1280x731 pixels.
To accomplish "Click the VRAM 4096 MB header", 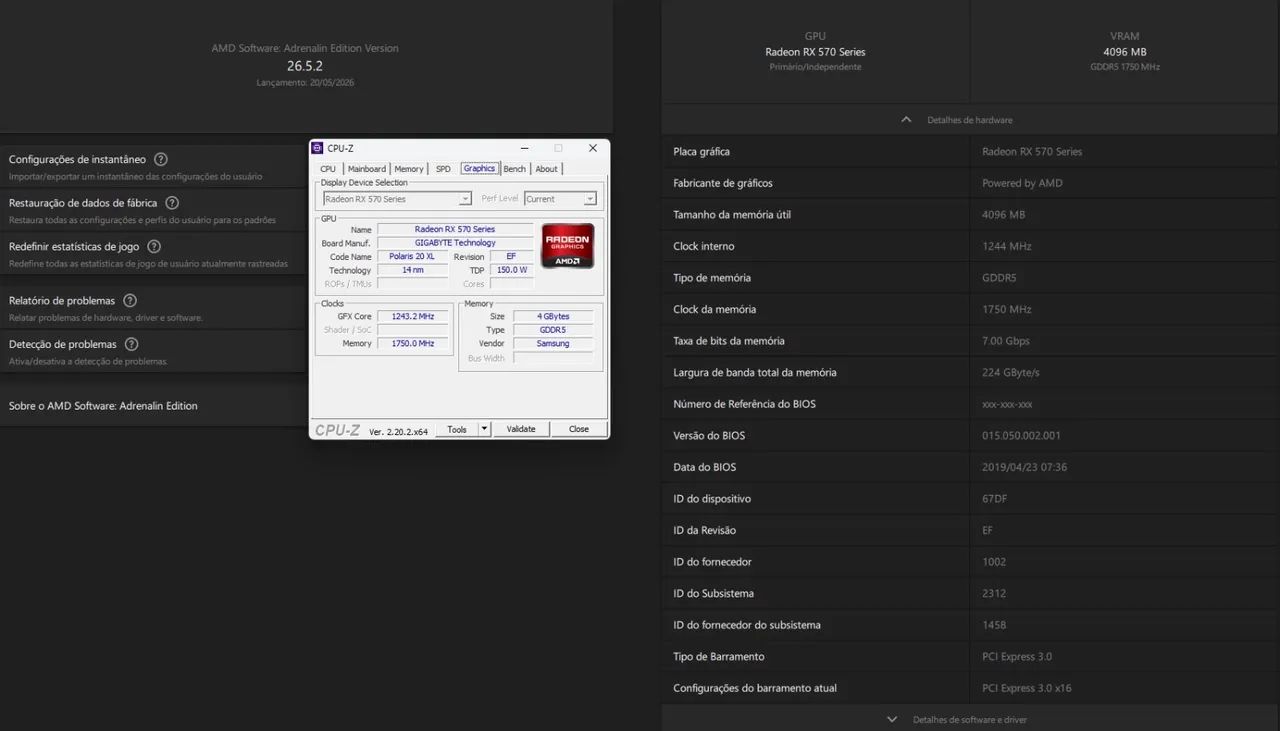I will click(1125, 52).
